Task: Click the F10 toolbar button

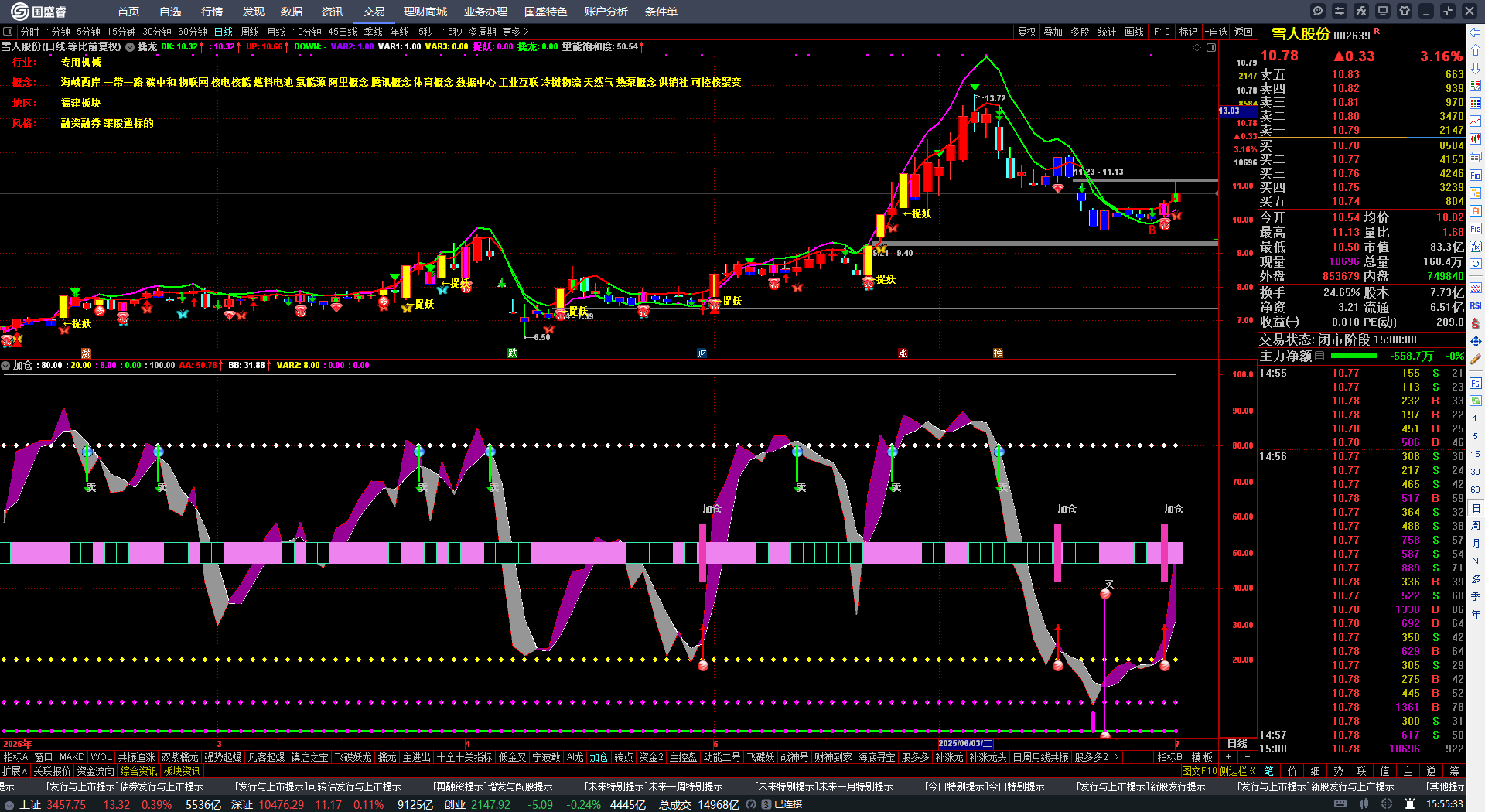Action: tap(1162, 32)
